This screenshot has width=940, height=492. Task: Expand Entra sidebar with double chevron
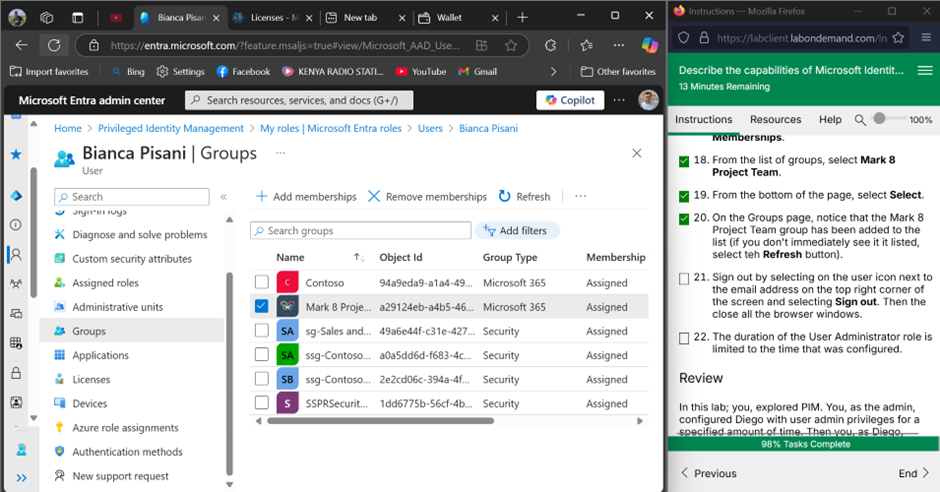22,478
